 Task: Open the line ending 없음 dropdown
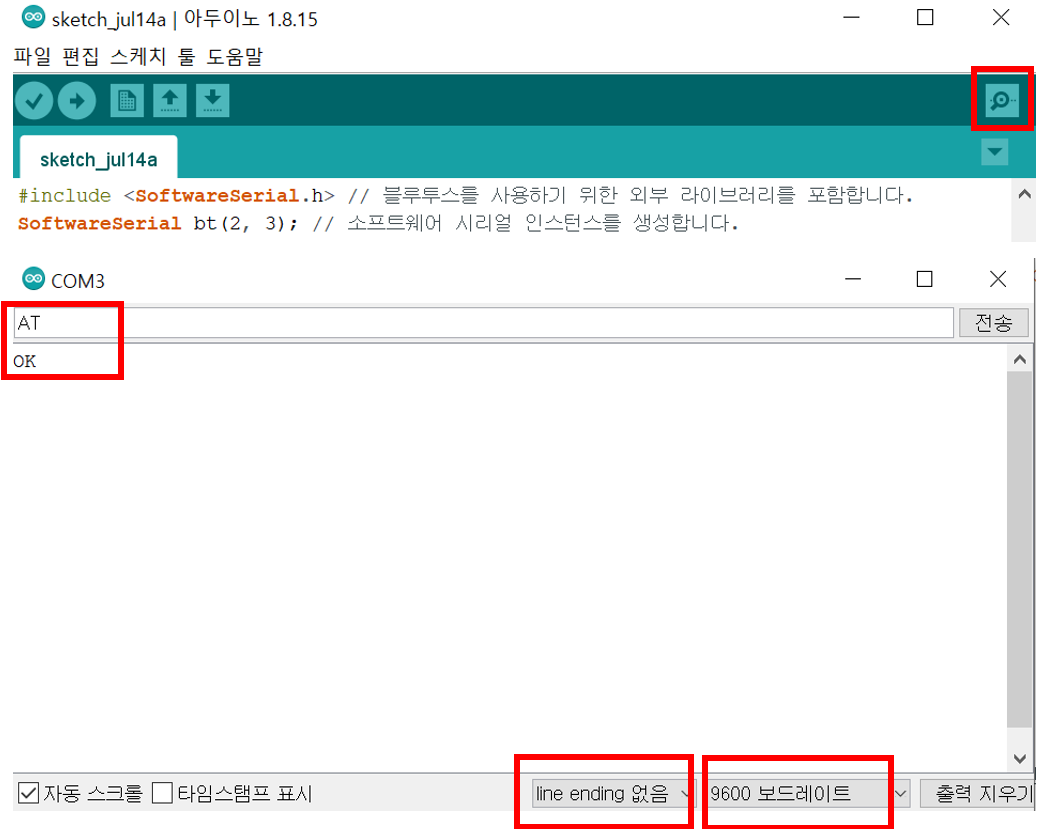pos(612,794)
